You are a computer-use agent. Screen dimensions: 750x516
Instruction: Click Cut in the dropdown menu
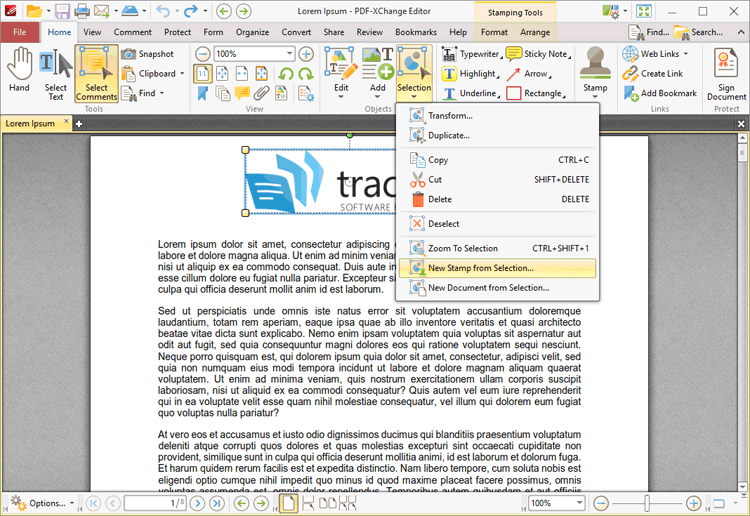[497, 179]
